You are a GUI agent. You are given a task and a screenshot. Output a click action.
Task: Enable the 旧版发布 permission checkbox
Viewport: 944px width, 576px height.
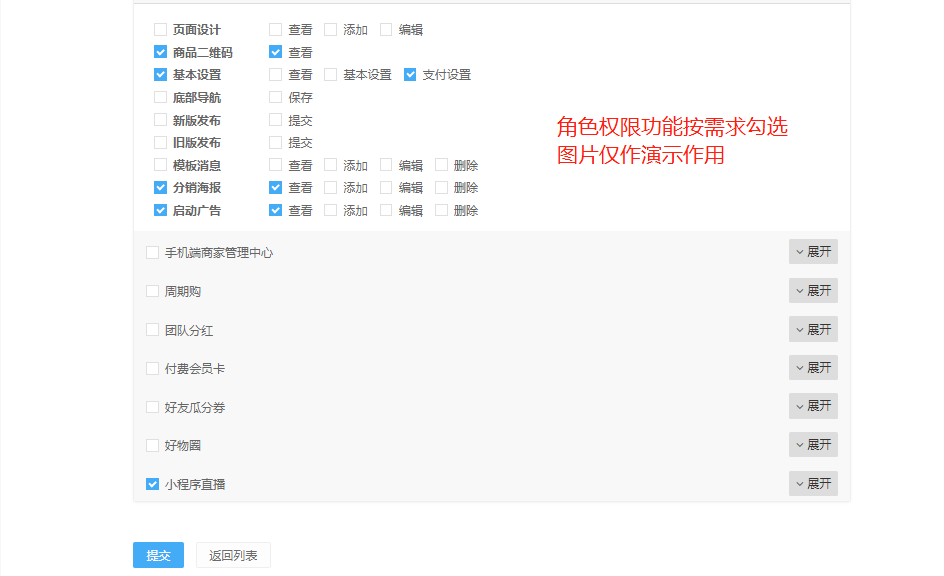pyautogui.click(x=160, y=143)
